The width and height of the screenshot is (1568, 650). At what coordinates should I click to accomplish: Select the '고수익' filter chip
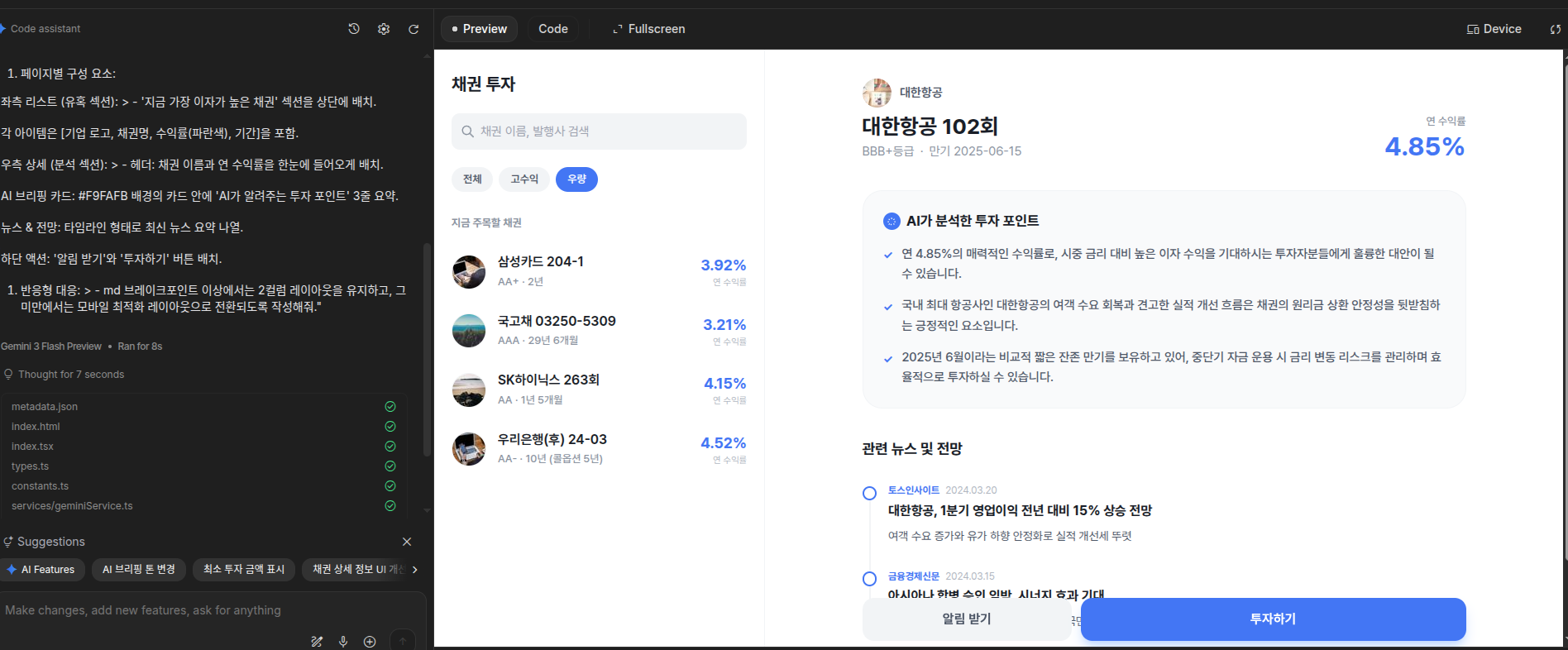524,179
